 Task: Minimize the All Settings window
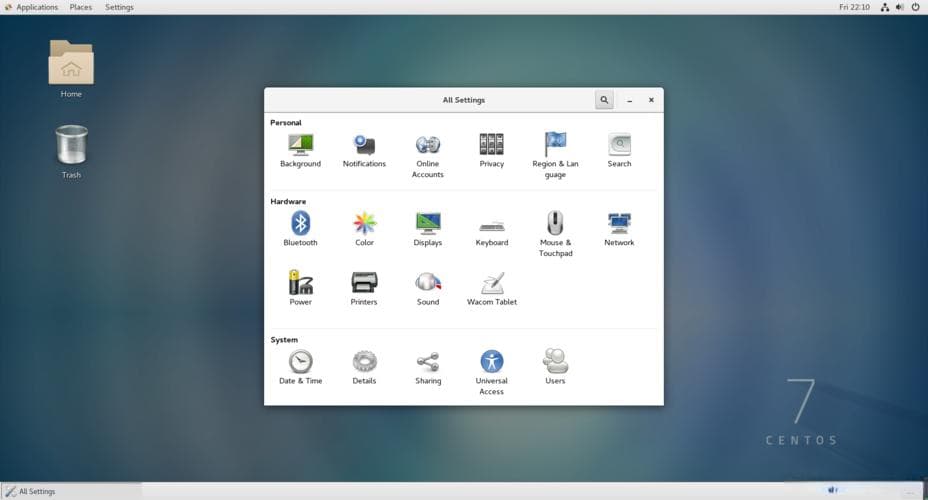(630, 100)
